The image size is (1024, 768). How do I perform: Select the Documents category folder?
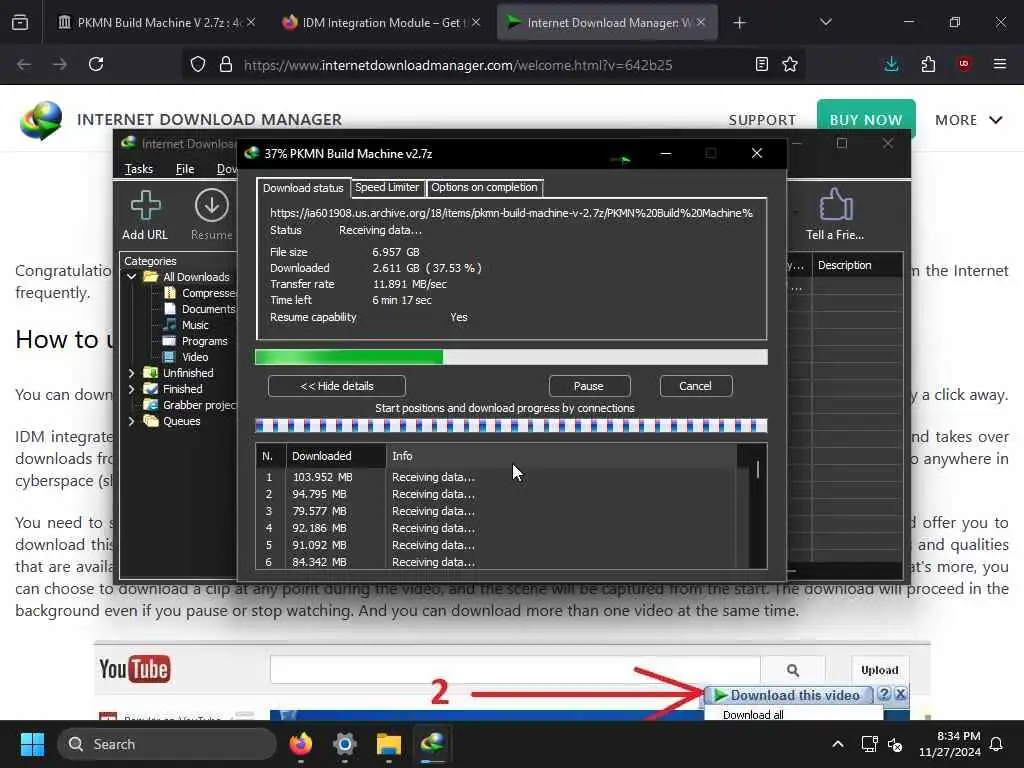tap(200, 308)
